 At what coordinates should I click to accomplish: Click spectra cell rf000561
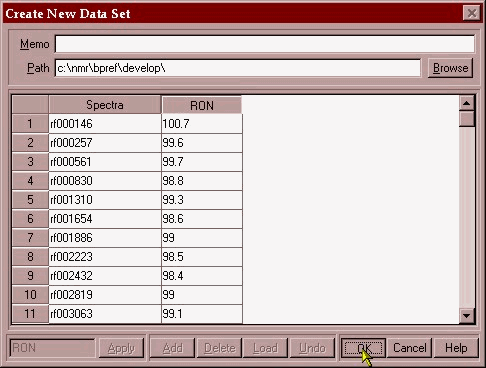(105, 162)
